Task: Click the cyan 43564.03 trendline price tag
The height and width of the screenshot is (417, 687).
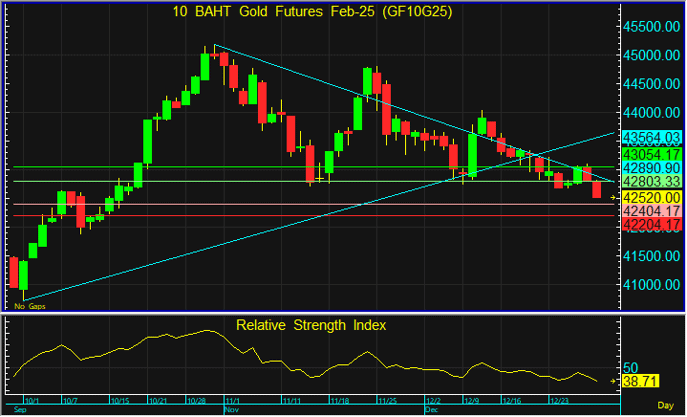Action: tap(651, 137)
